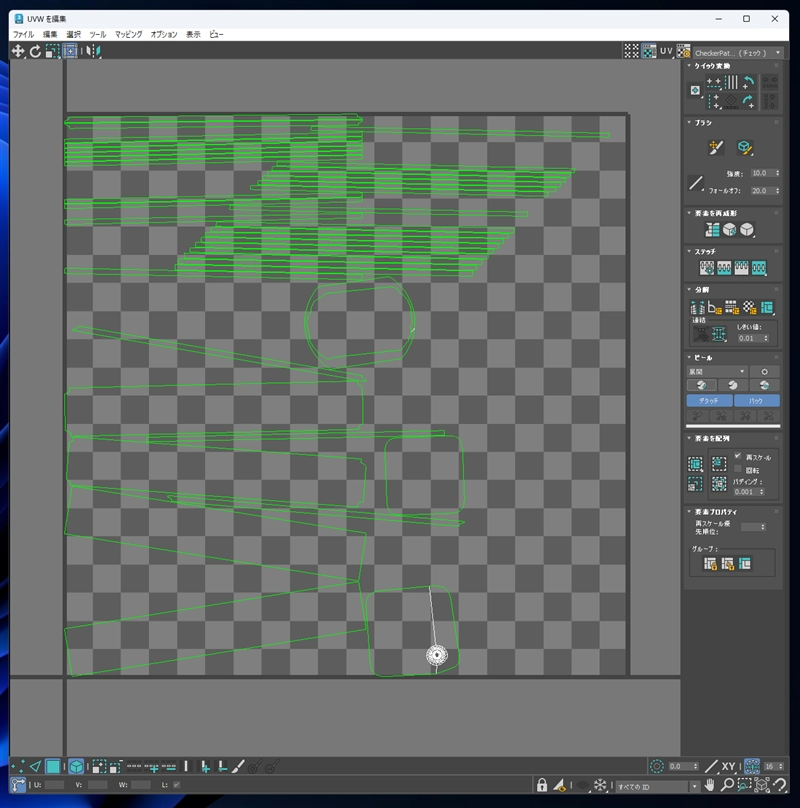Open the ツール menu
The image size is (800, 808).
point(98,34)
